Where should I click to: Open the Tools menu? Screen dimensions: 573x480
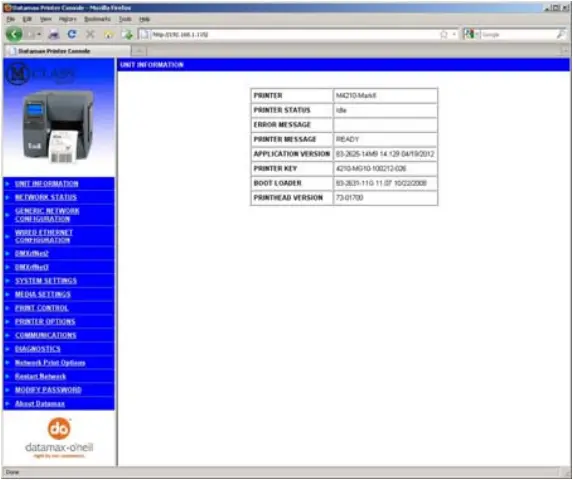[125, 19]
